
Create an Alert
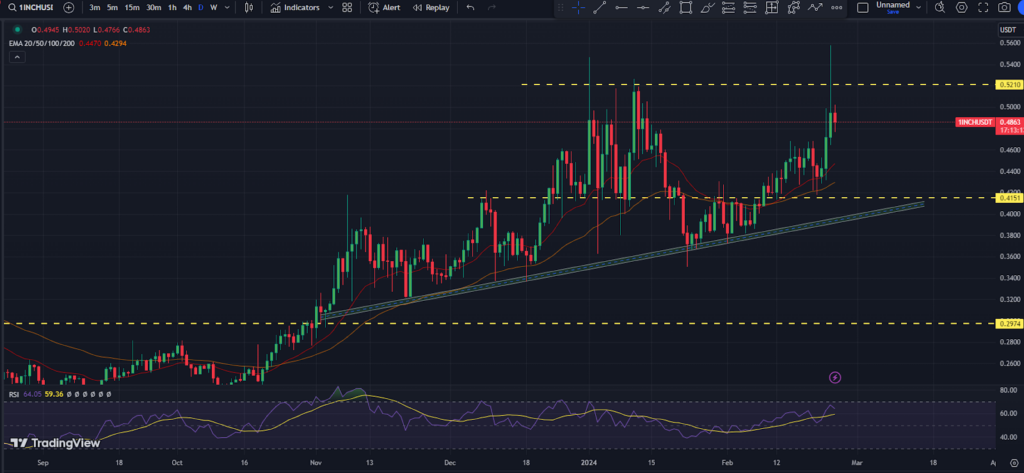coord(384,8)
